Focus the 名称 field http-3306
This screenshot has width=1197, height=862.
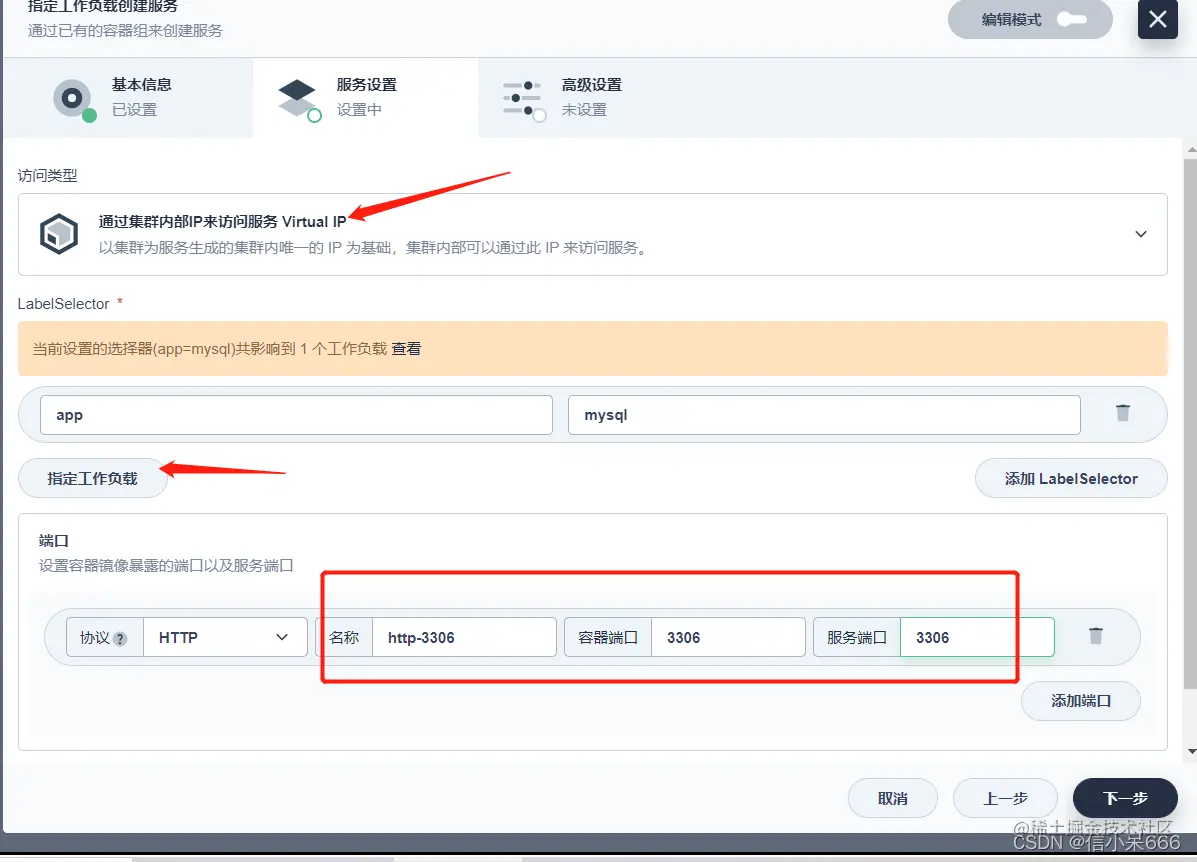tap(464, 638)
